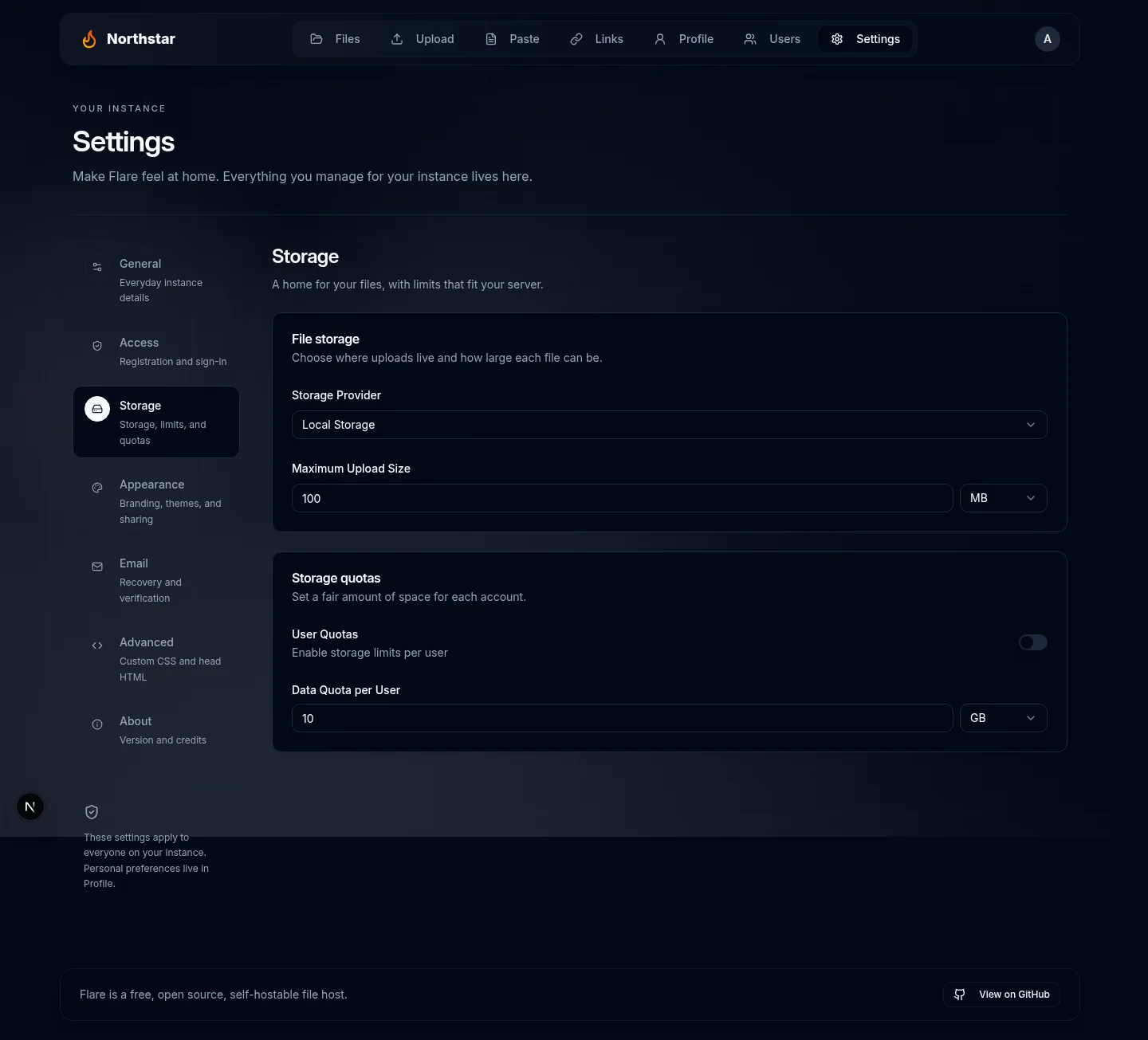Open Advanced settings section
The height and width of the screenshot is (1040, 1148).
pyautogui.click(x=156, y=659)
